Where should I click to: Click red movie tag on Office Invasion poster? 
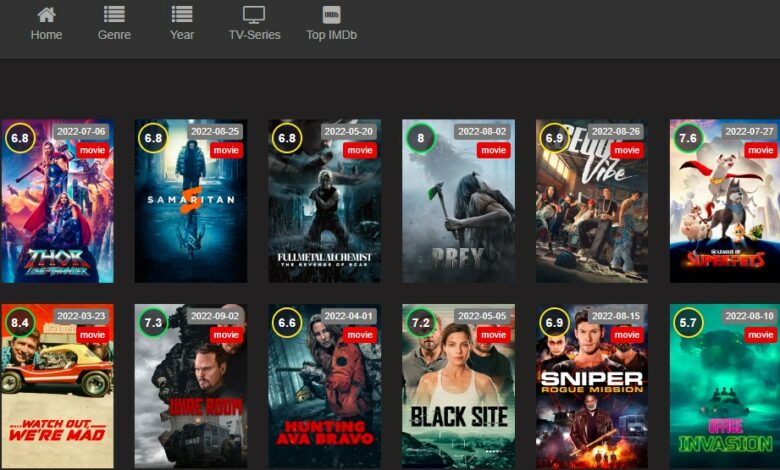point(761,335)
